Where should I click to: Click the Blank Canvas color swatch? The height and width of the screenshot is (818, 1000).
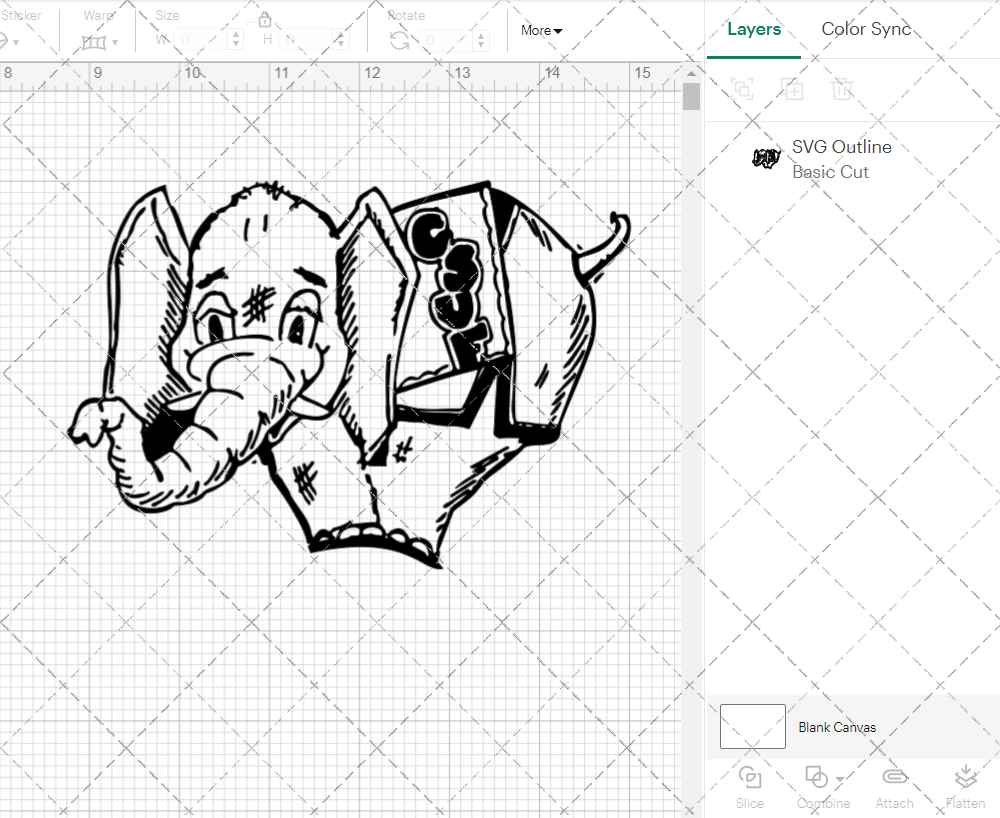click(752, 727)
